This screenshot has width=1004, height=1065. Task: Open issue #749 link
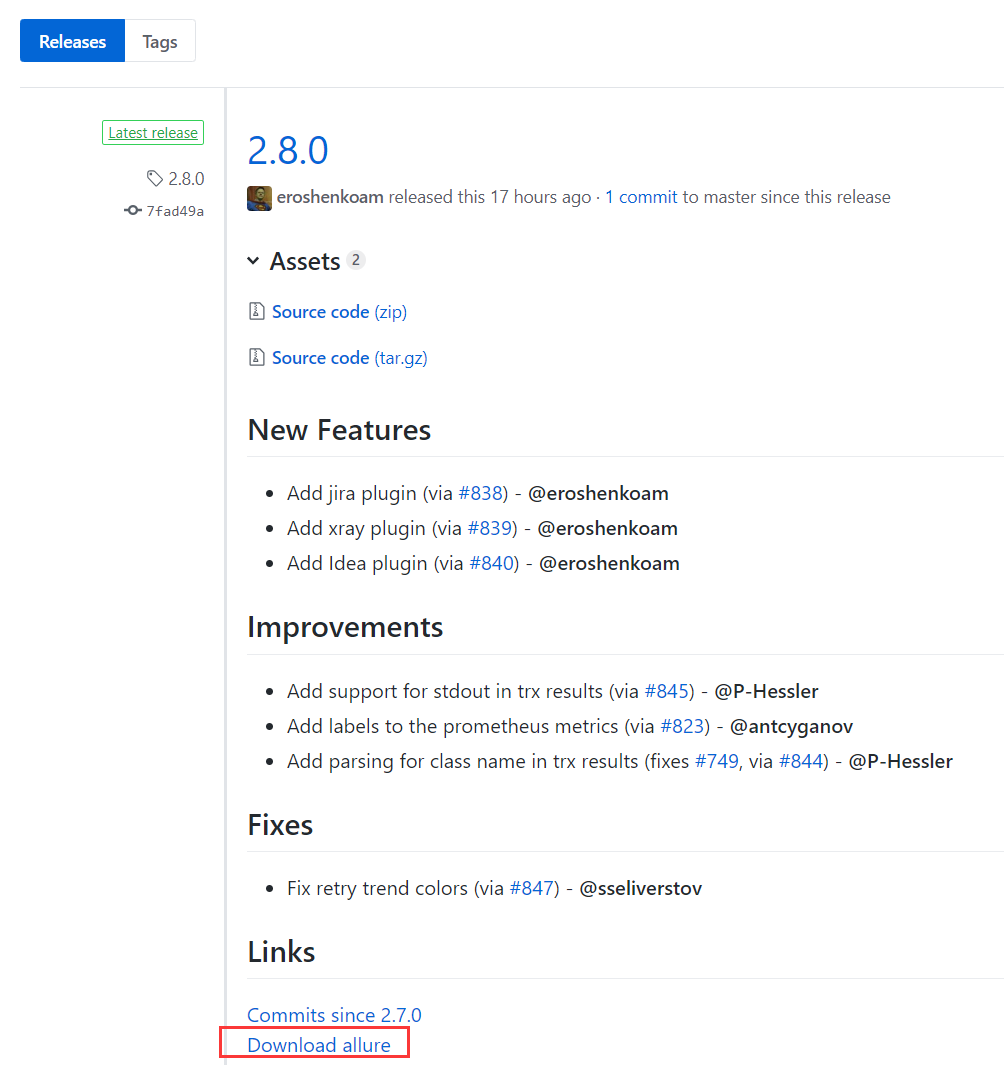pos(717,761)
